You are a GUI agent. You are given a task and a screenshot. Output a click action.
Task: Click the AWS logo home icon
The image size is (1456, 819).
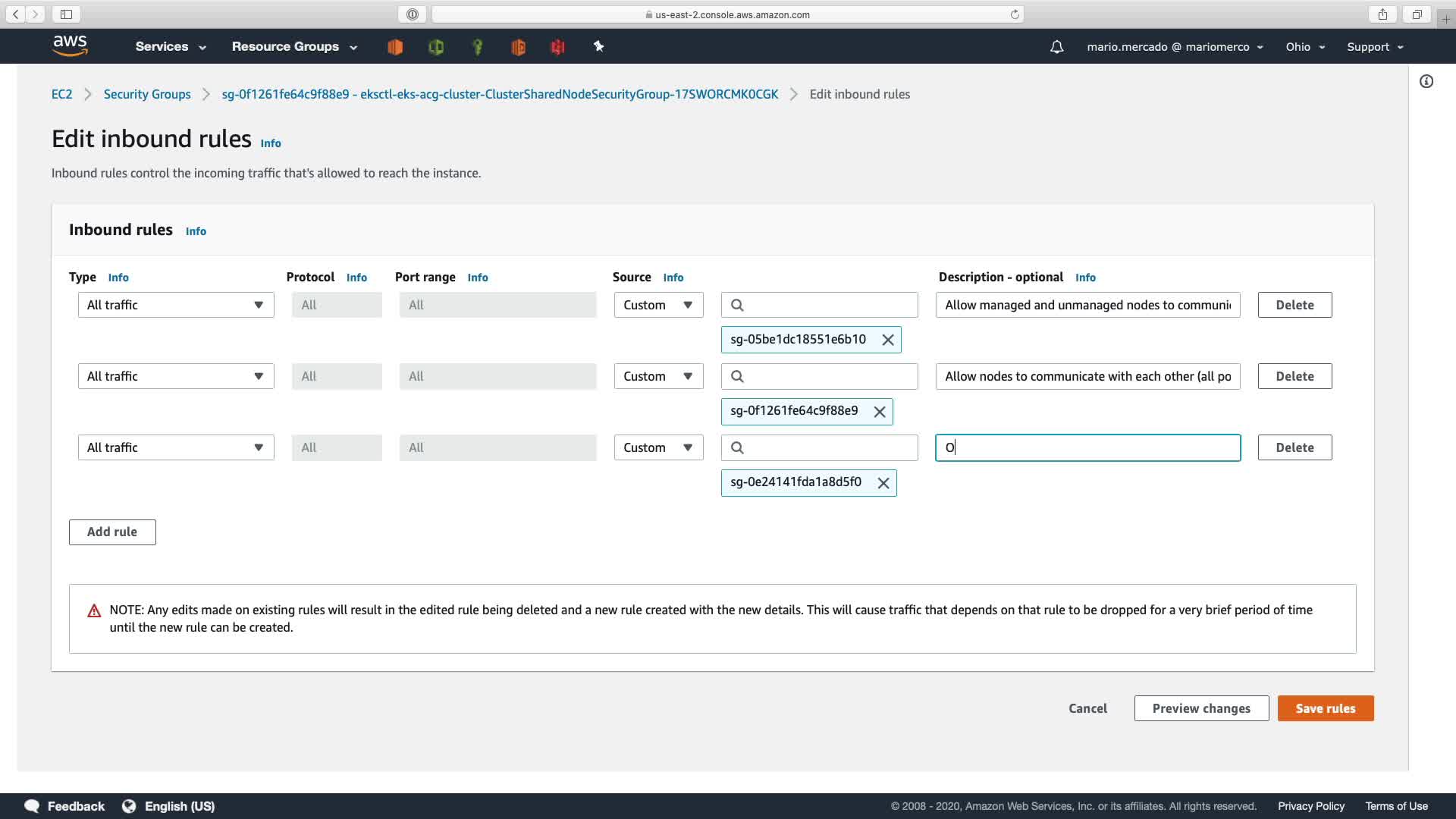71,45
